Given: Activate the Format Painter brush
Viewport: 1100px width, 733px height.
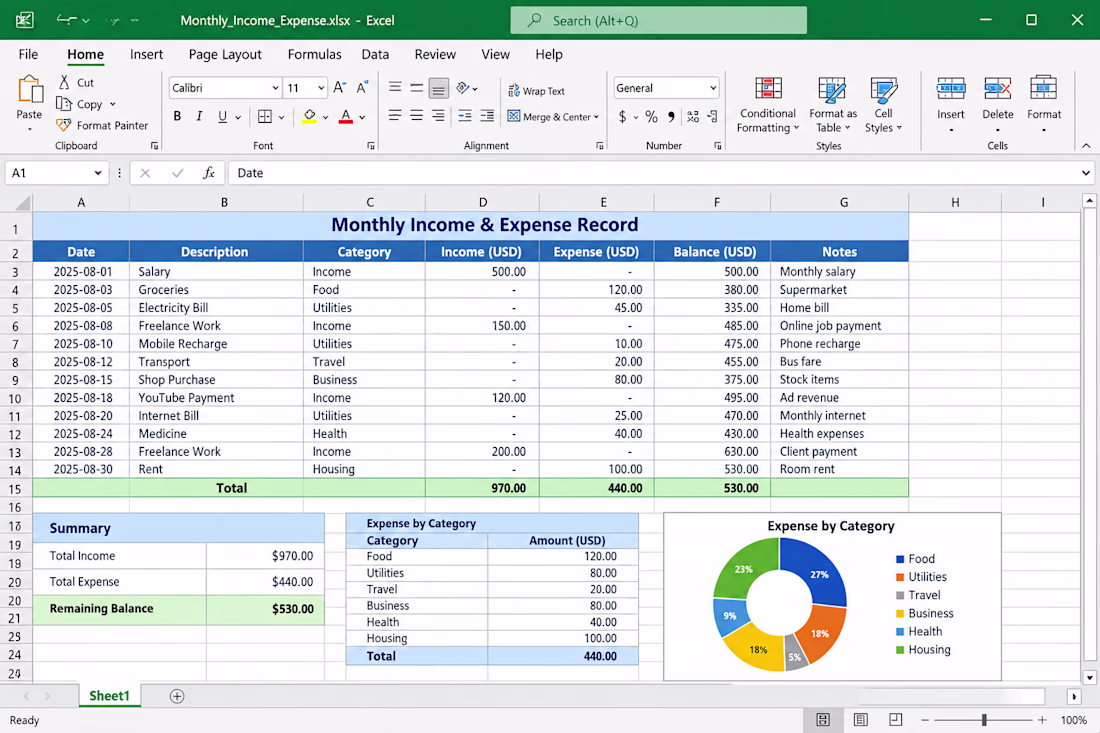Looking at the screenshot, I should click(x=64, y=125).
